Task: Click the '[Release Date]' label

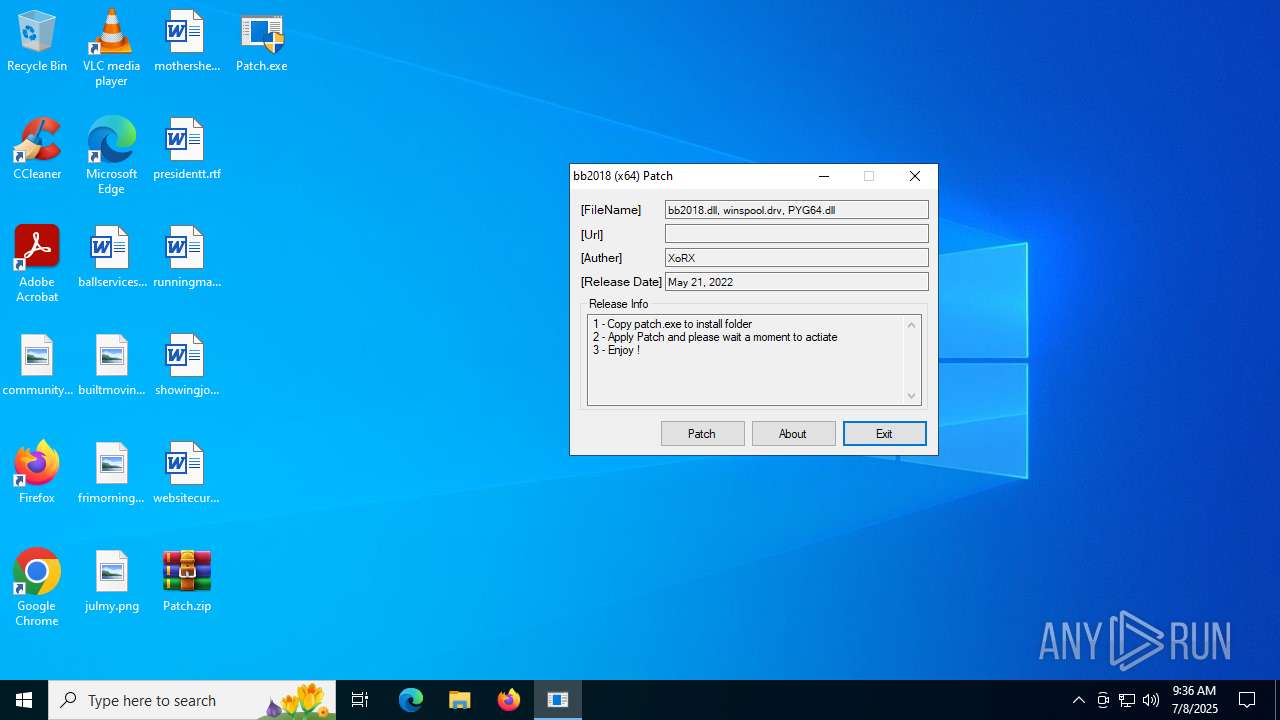Action: [x=621, y=282]
